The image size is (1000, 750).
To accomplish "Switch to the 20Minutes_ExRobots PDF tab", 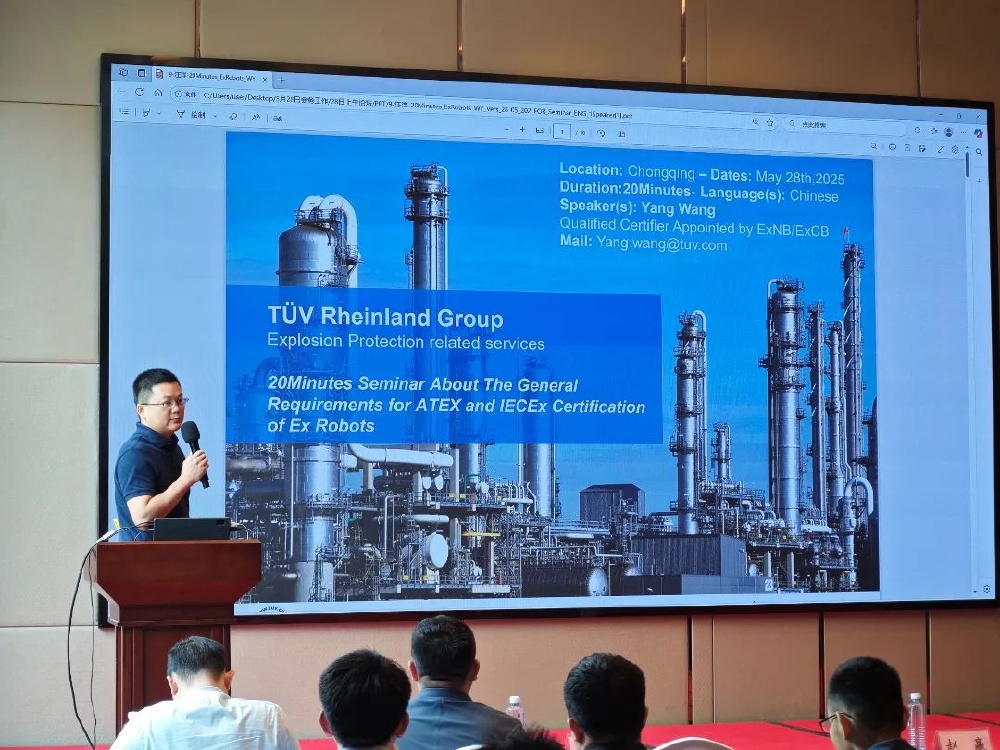I will (x=212, y=77).
